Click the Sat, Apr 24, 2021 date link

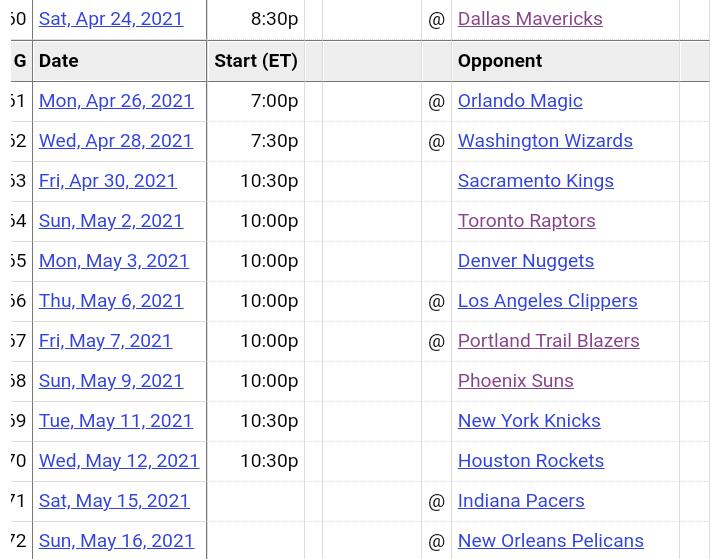pyautogui.click(x=111, y=19)
